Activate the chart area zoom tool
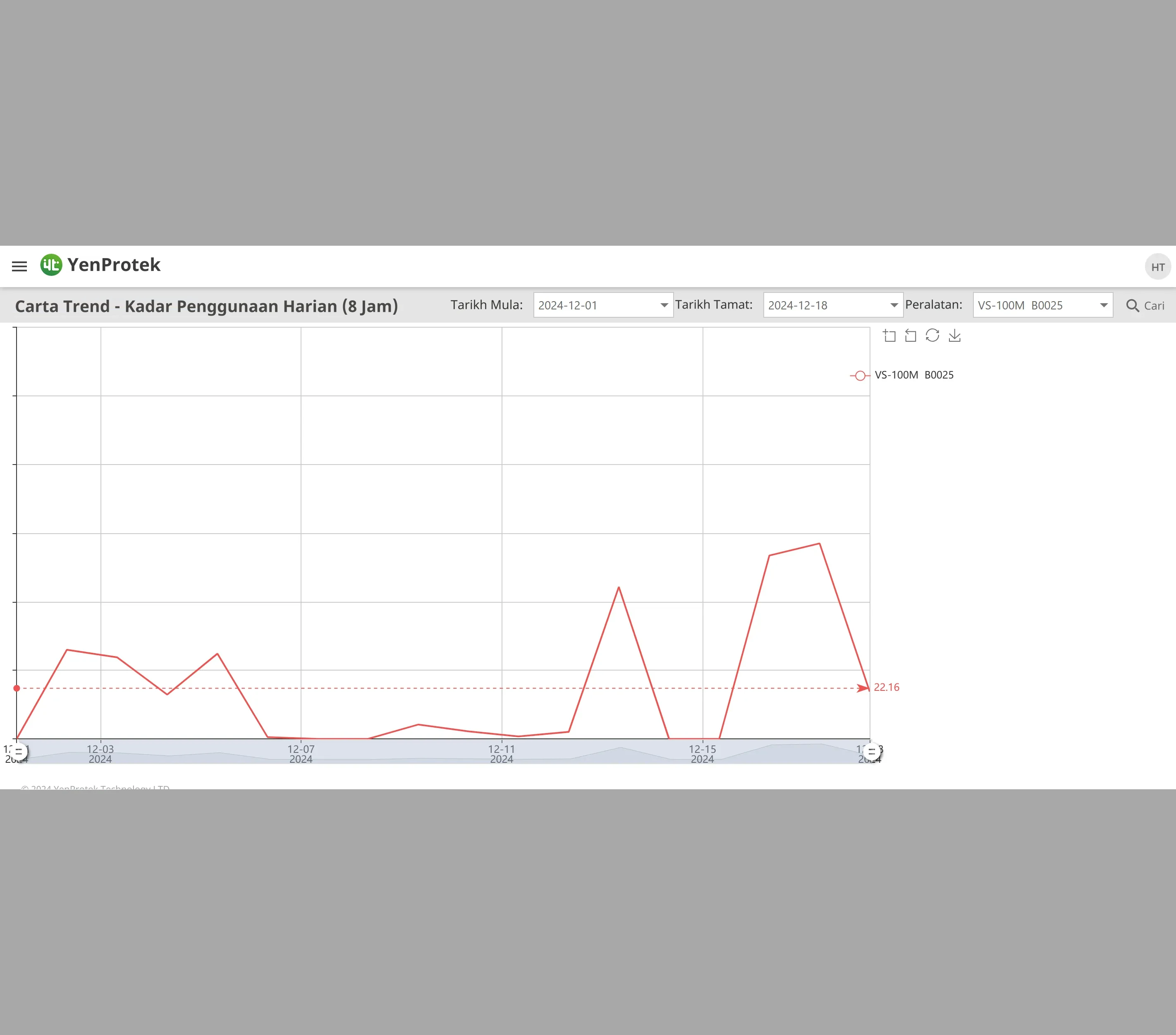The height and width of the screenshot is (1035, 1176). (x=889, y=335)
